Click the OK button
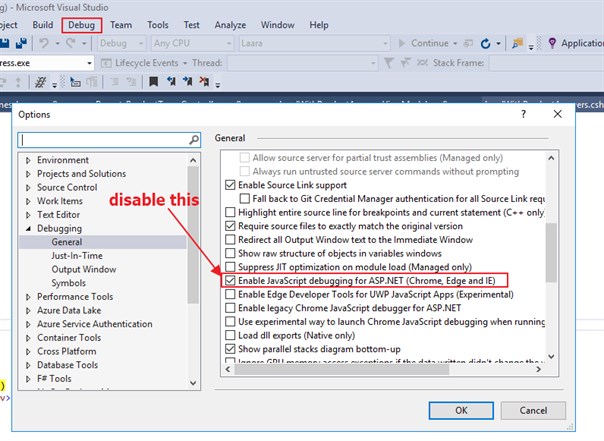Viewport: 604px width, 441px height. (461, 410)
